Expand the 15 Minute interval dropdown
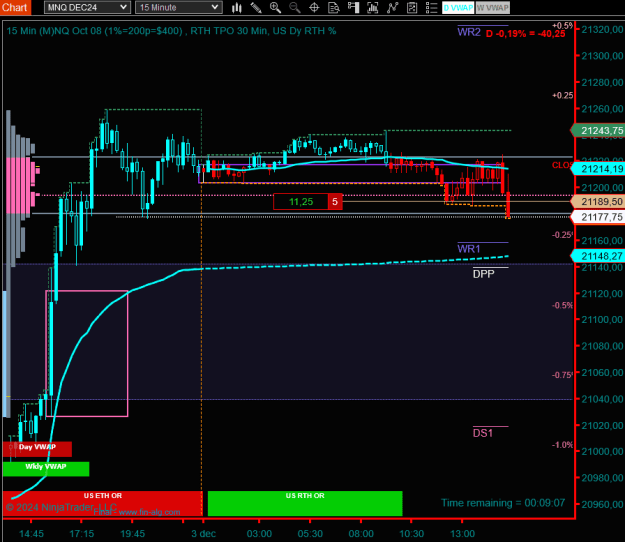This screenshot has height=542, width=625. click(x=179, y=7)
